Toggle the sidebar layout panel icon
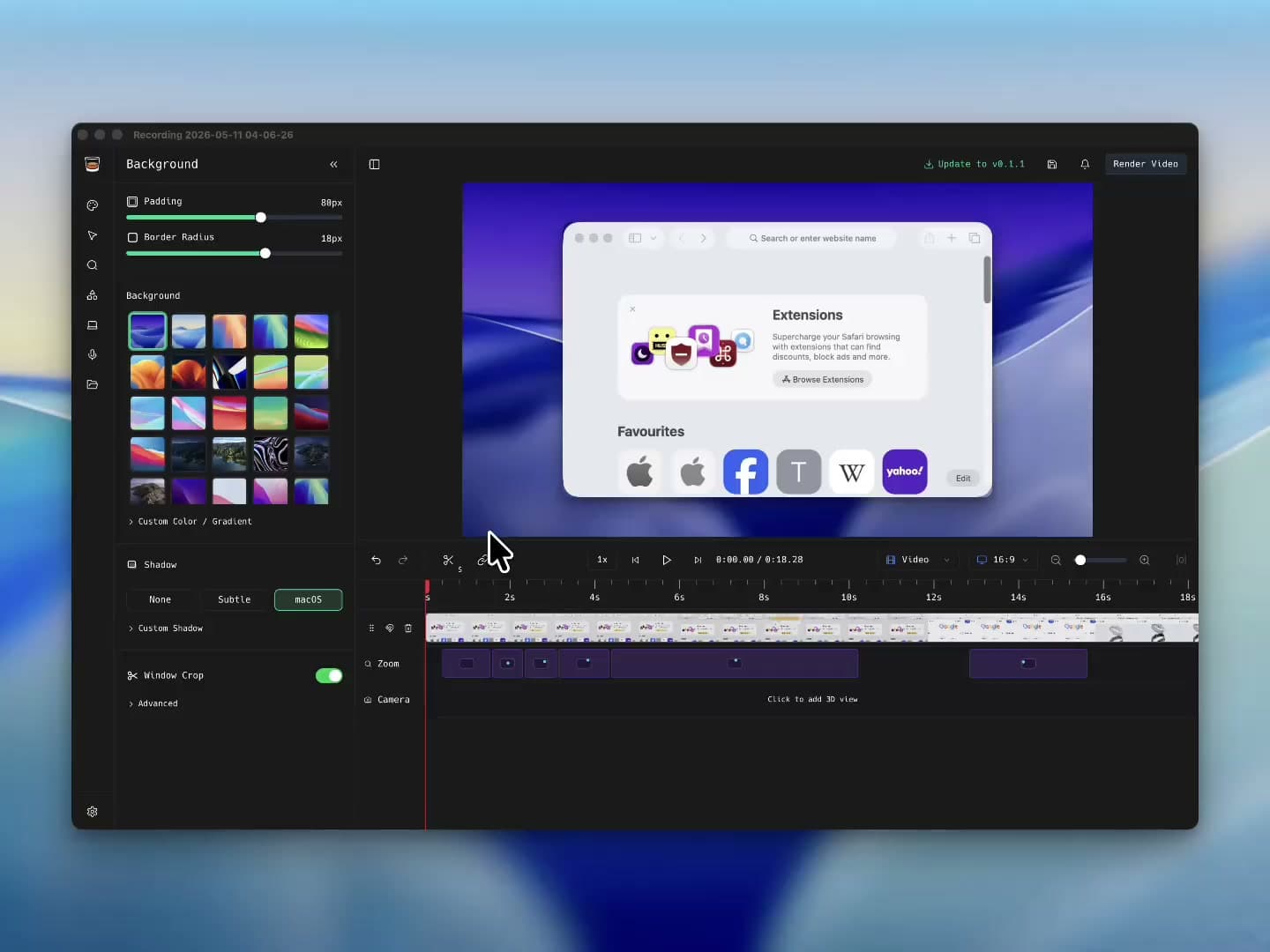The height and width of the screenshot is (952, 1270). tap(374, 164)
